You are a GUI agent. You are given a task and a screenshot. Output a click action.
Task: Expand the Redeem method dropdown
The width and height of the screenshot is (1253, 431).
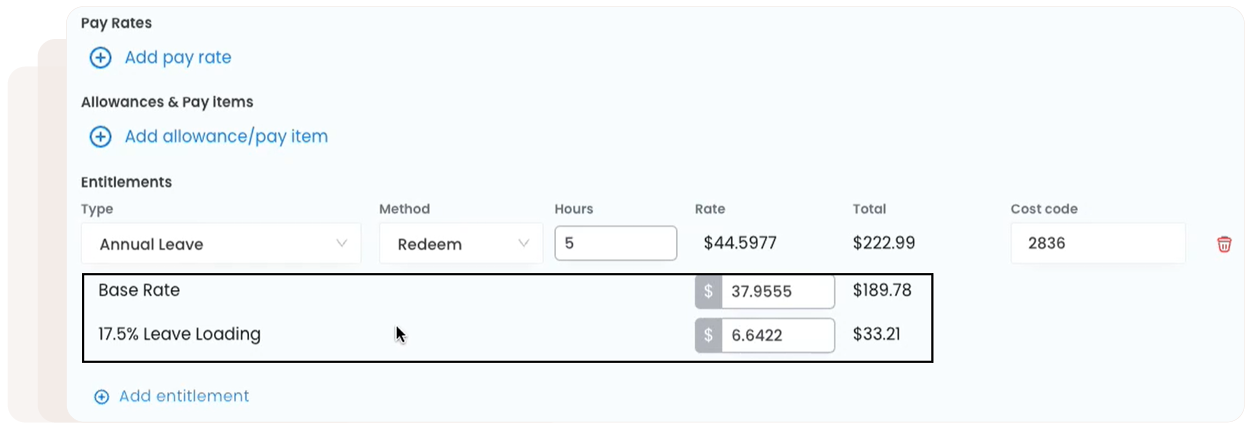click(461, 244)
